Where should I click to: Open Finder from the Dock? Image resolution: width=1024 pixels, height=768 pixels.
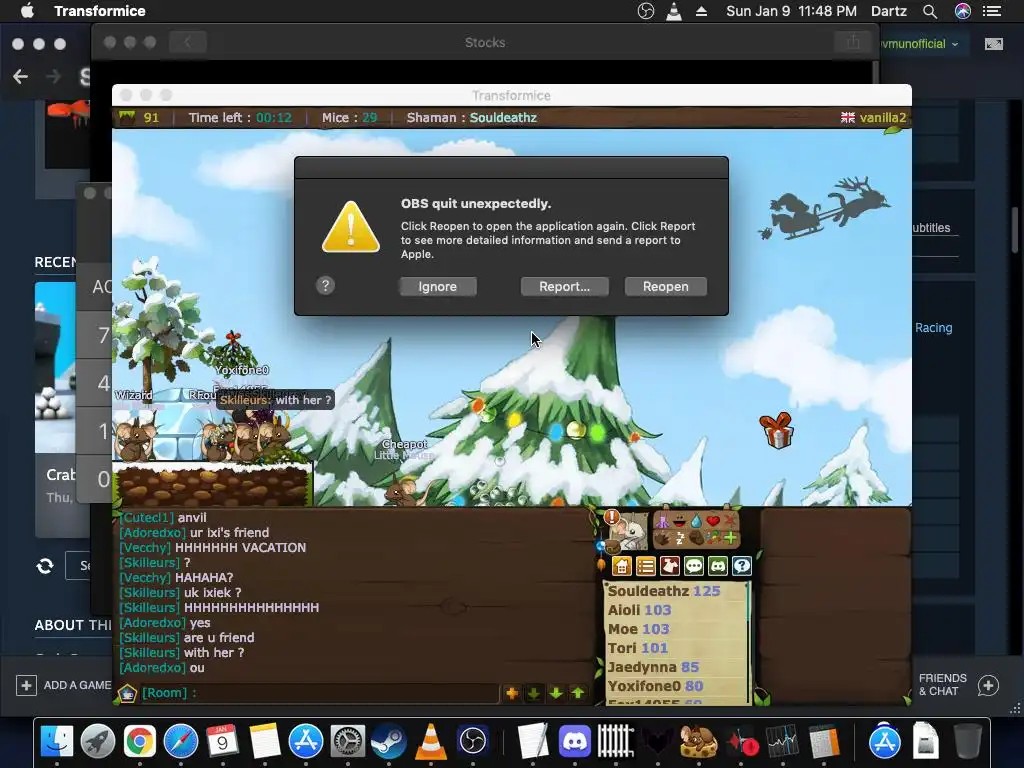pos(57,741)
